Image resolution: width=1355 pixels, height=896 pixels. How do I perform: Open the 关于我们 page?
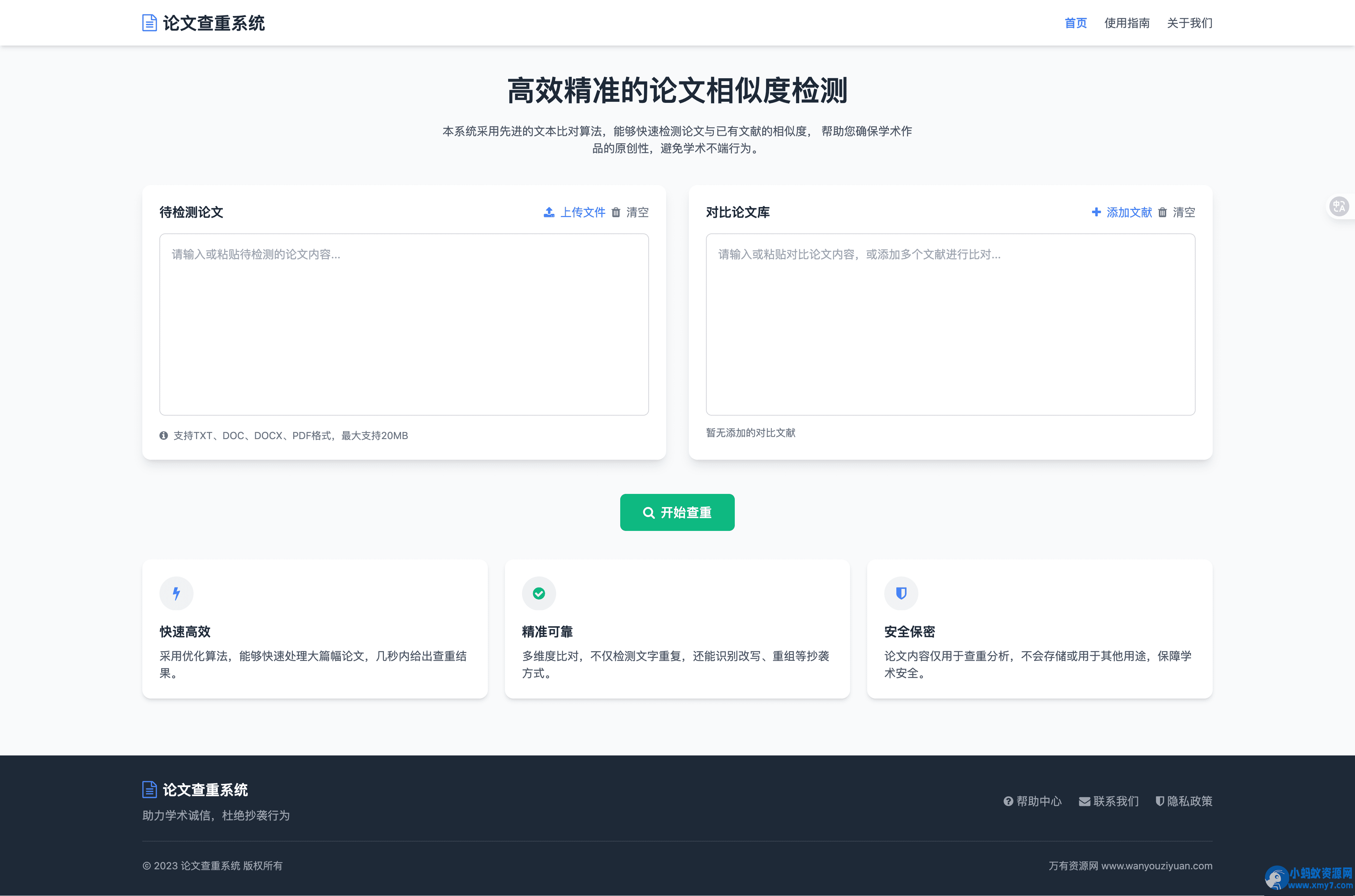1190,23
